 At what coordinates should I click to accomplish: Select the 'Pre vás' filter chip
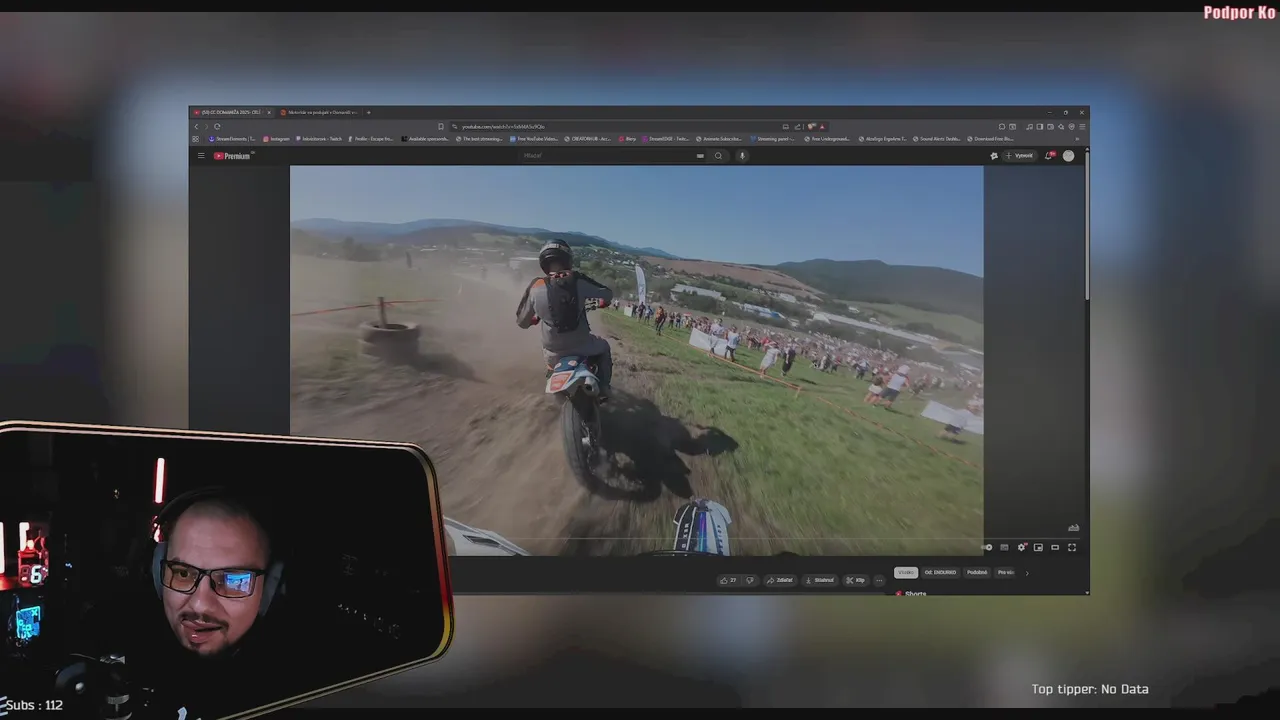pos(1005,572)
